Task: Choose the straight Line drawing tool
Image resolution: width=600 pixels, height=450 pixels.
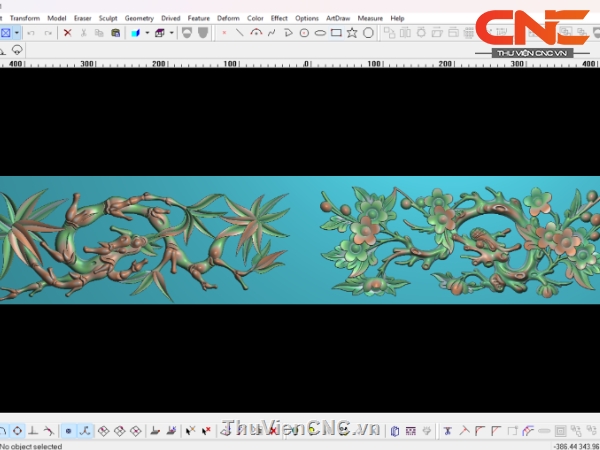Action: point(240,33)
